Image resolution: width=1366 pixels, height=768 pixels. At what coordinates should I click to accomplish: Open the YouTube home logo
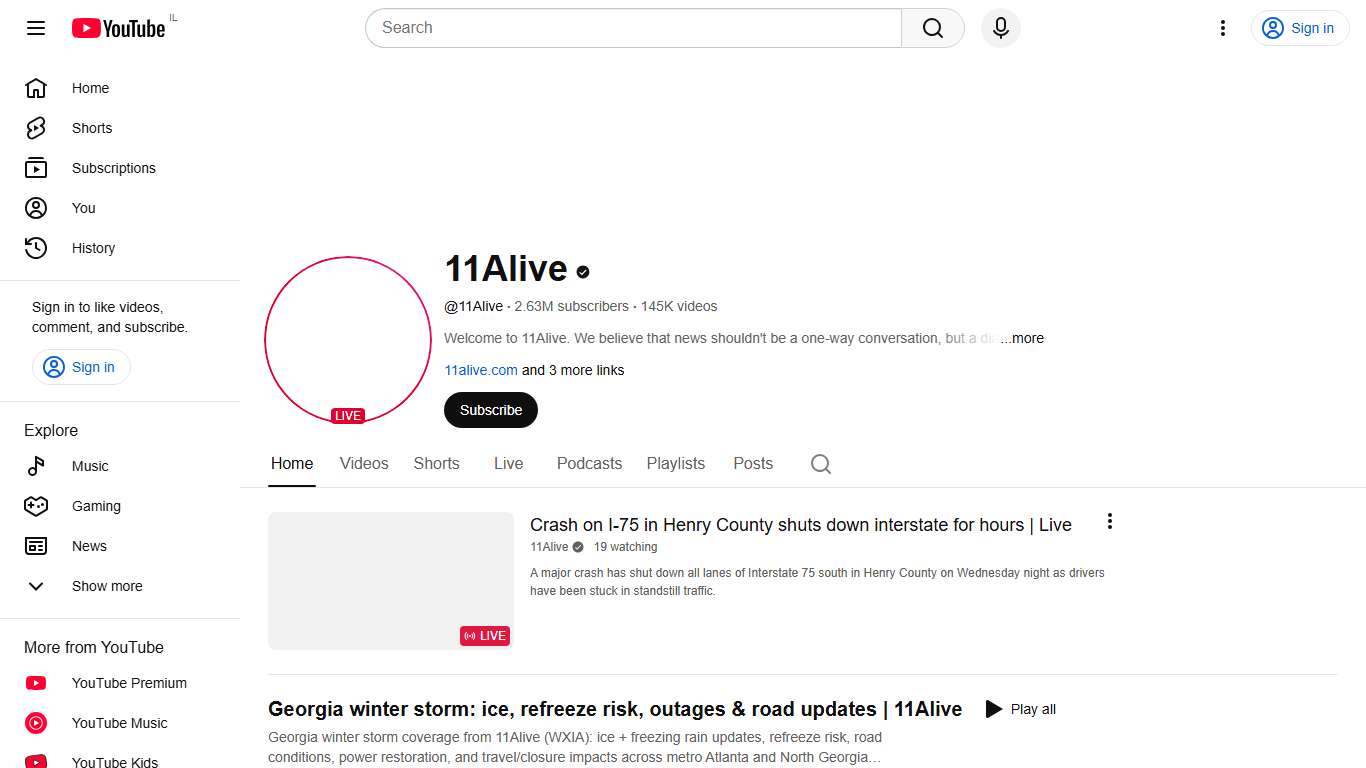118,28
